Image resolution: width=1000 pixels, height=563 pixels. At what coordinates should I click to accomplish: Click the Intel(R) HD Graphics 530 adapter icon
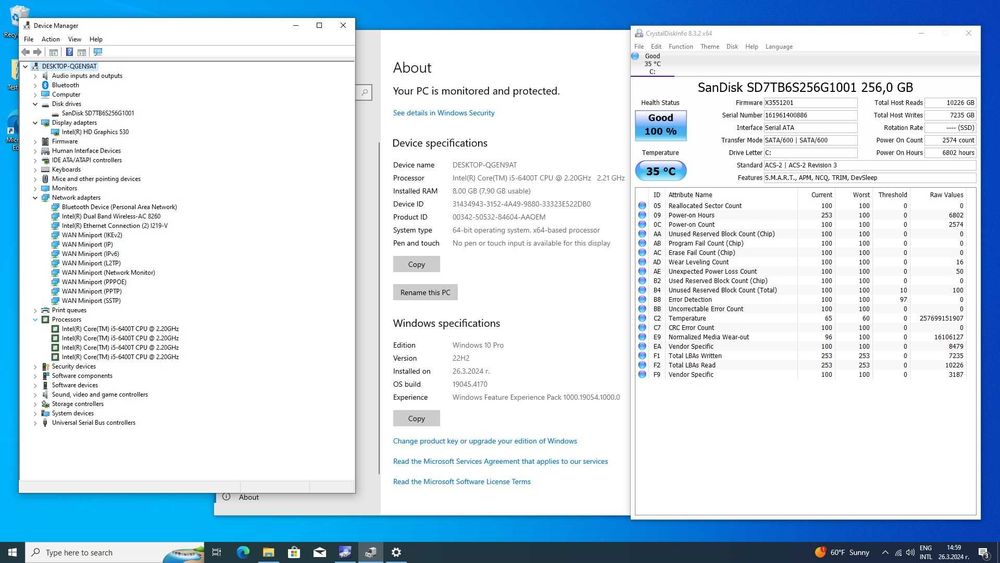pos(55,132)
